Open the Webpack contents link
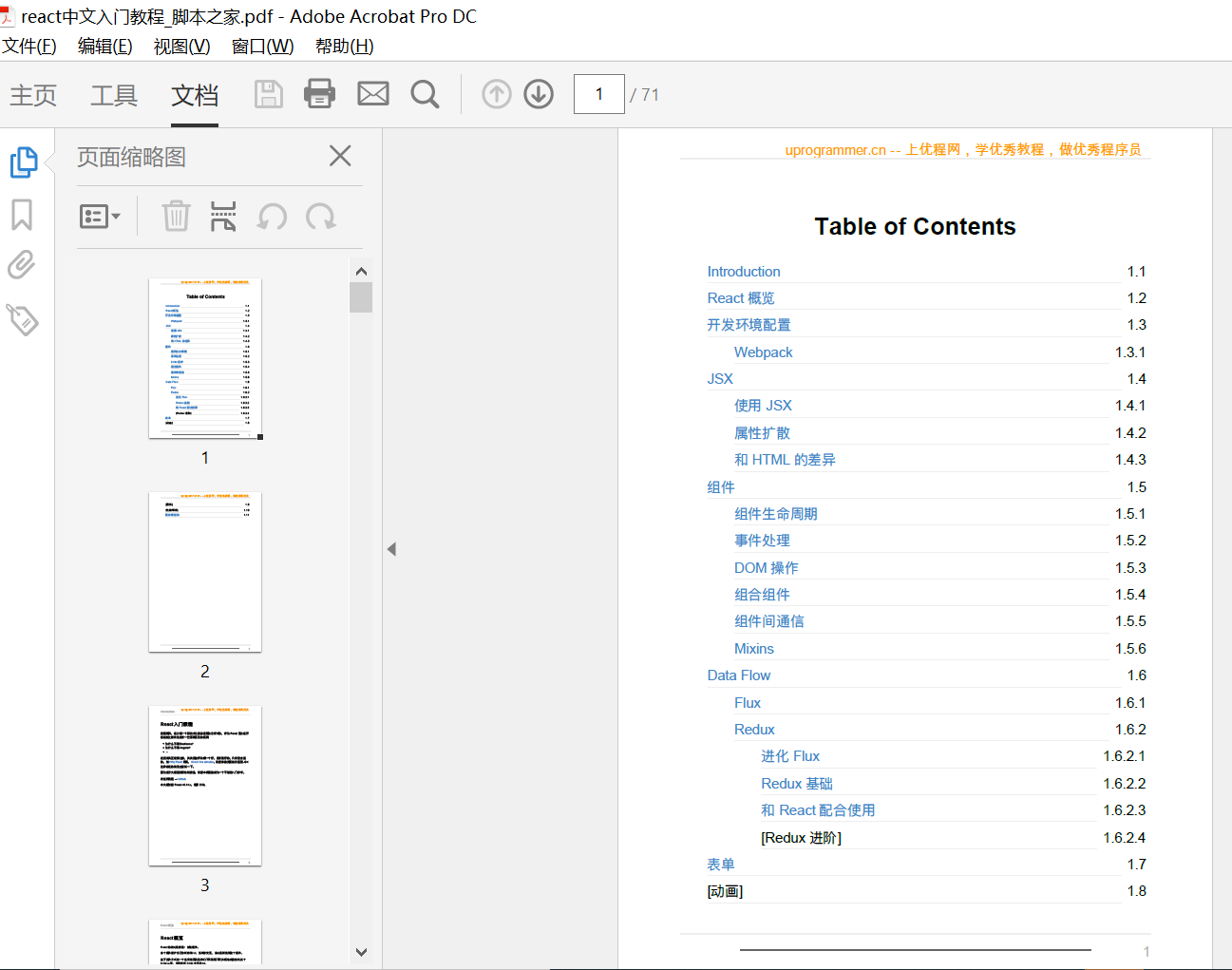 tap(764, 352)
